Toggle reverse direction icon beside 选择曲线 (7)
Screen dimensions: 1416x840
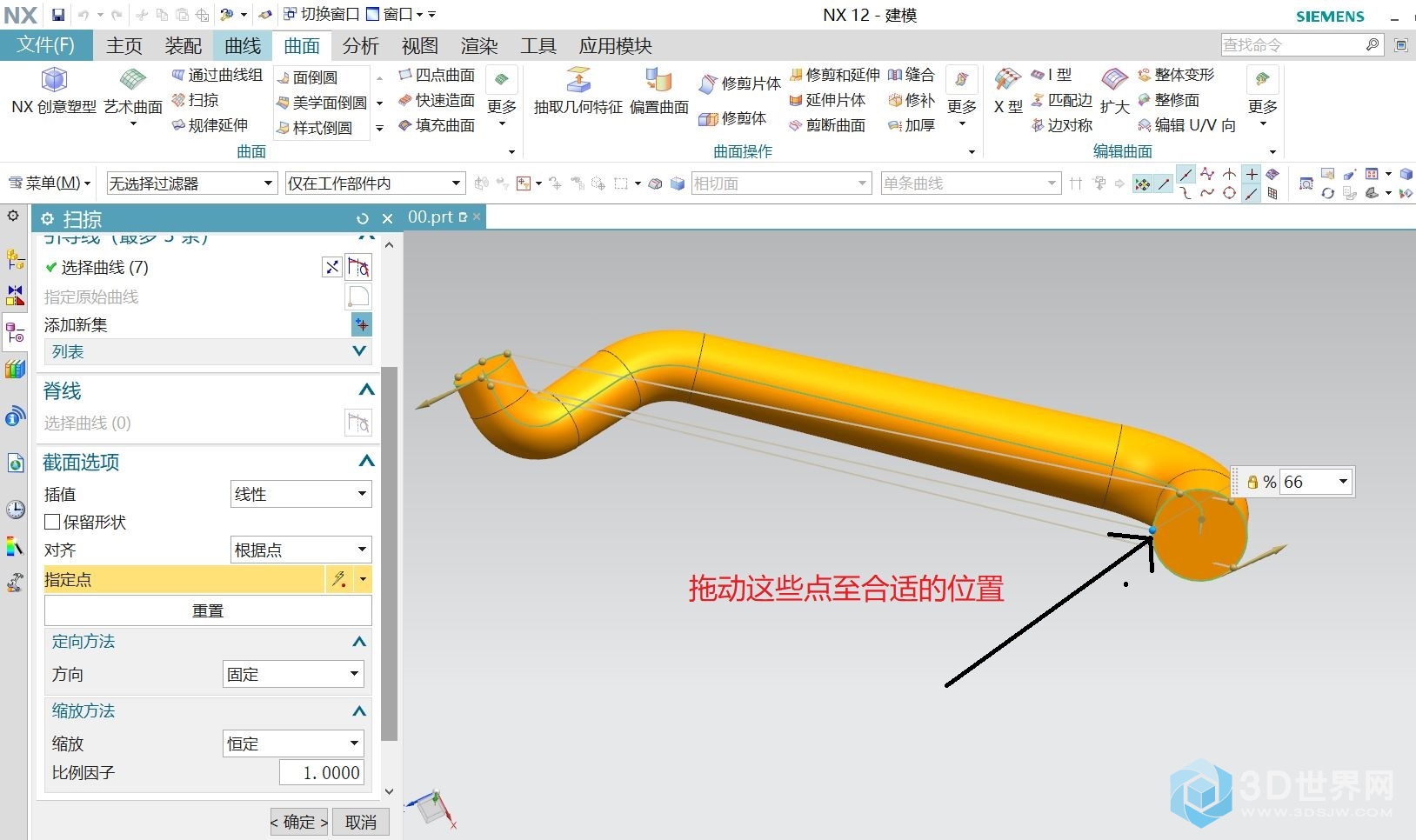(x=331, y=267)
